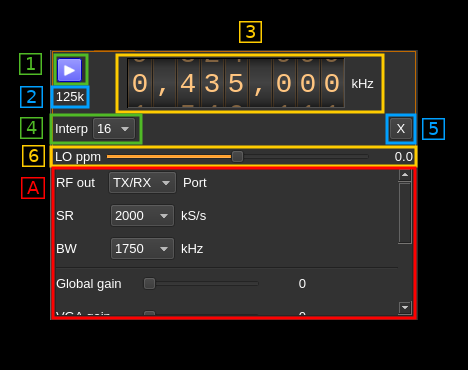Click the vertical scrollbar thumb
This screenshot has height=370, width=468.
(405, 213)
